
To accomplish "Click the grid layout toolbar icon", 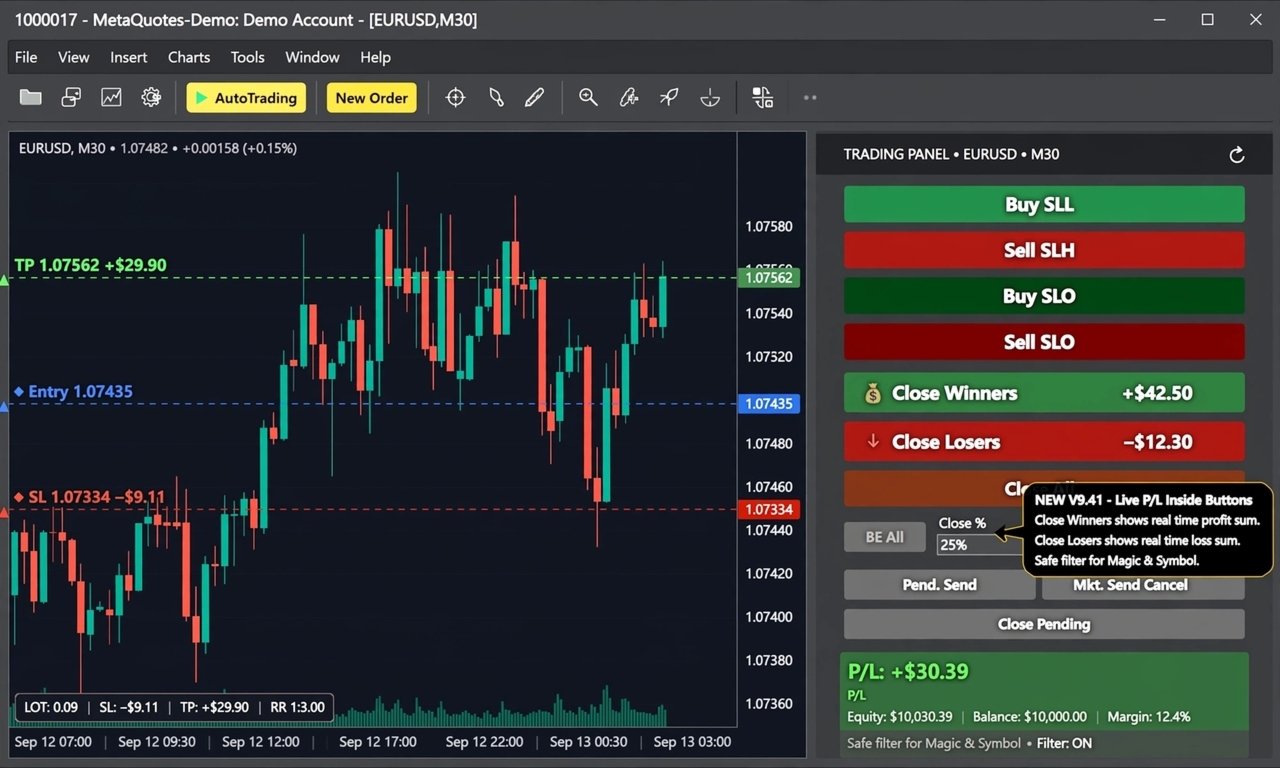I will tap(763, 97).
